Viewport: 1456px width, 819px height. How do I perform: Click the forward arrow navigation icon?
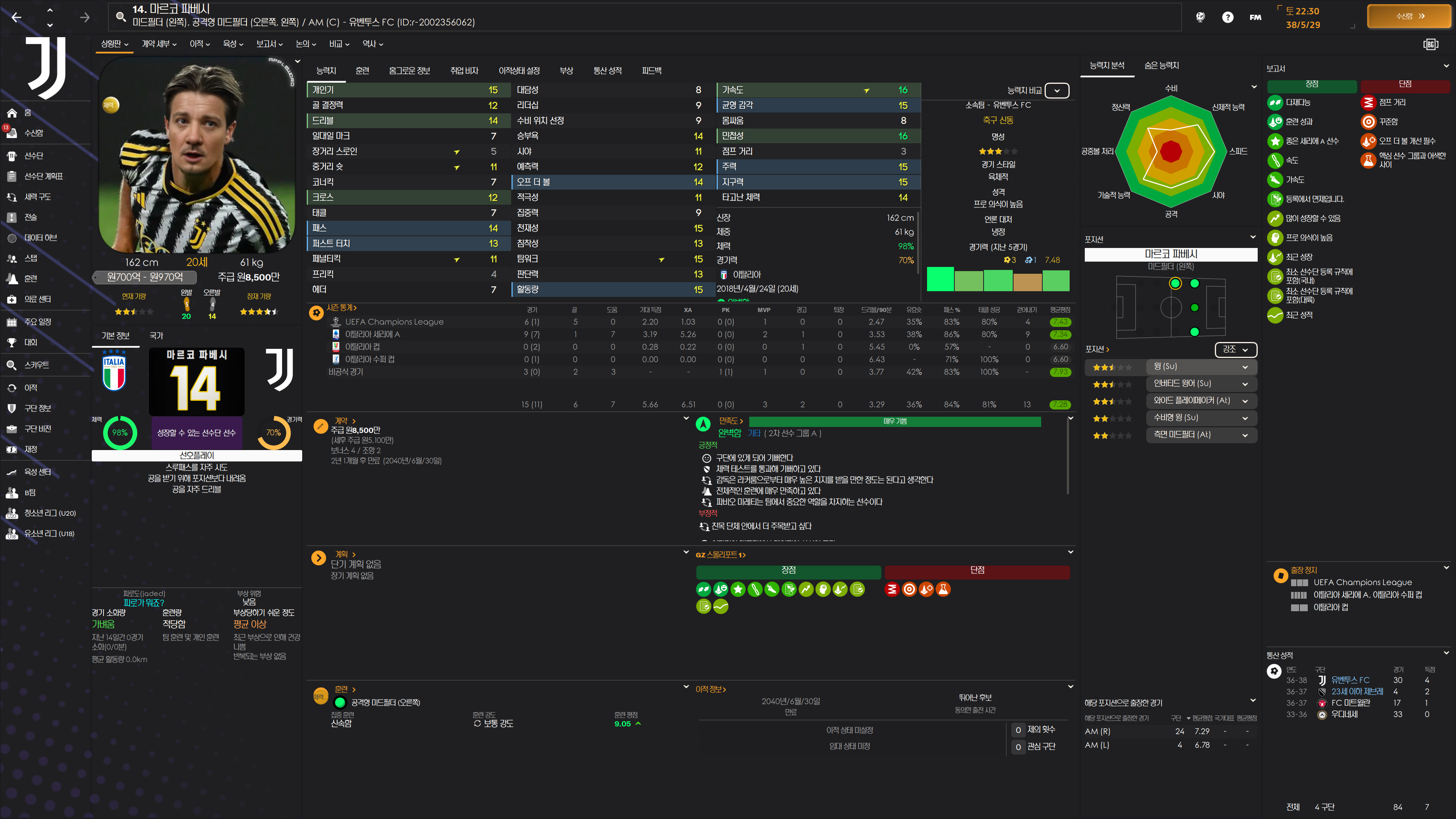point(85,17)
